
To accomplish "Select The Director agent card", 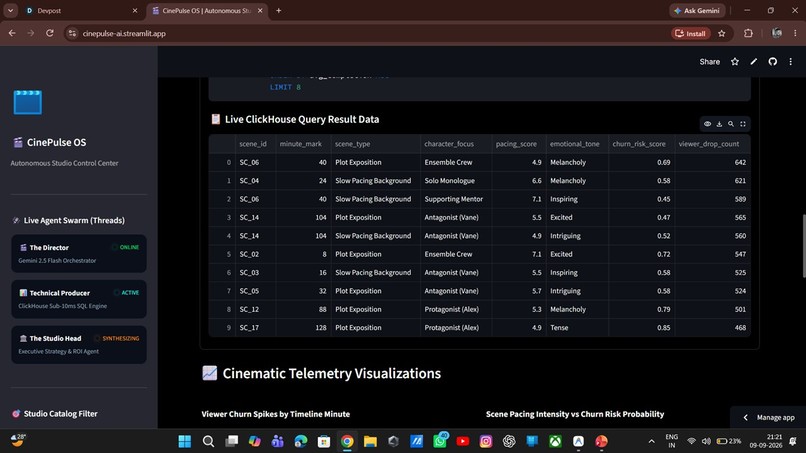I will (79, 253).
